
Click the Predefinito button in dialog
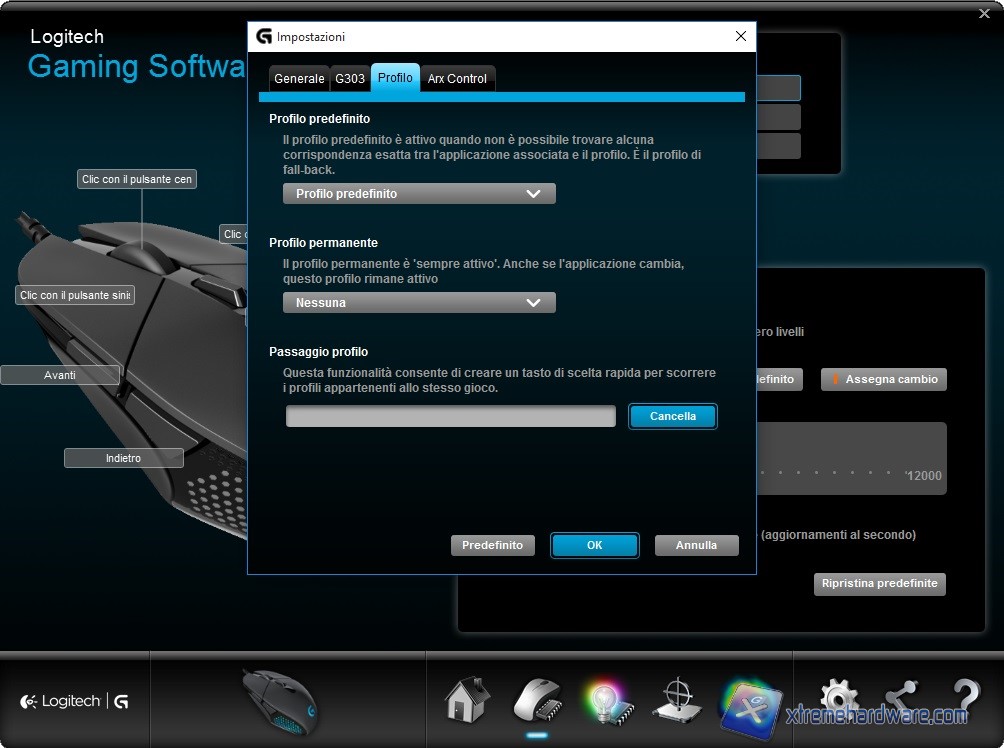(492, 546)
